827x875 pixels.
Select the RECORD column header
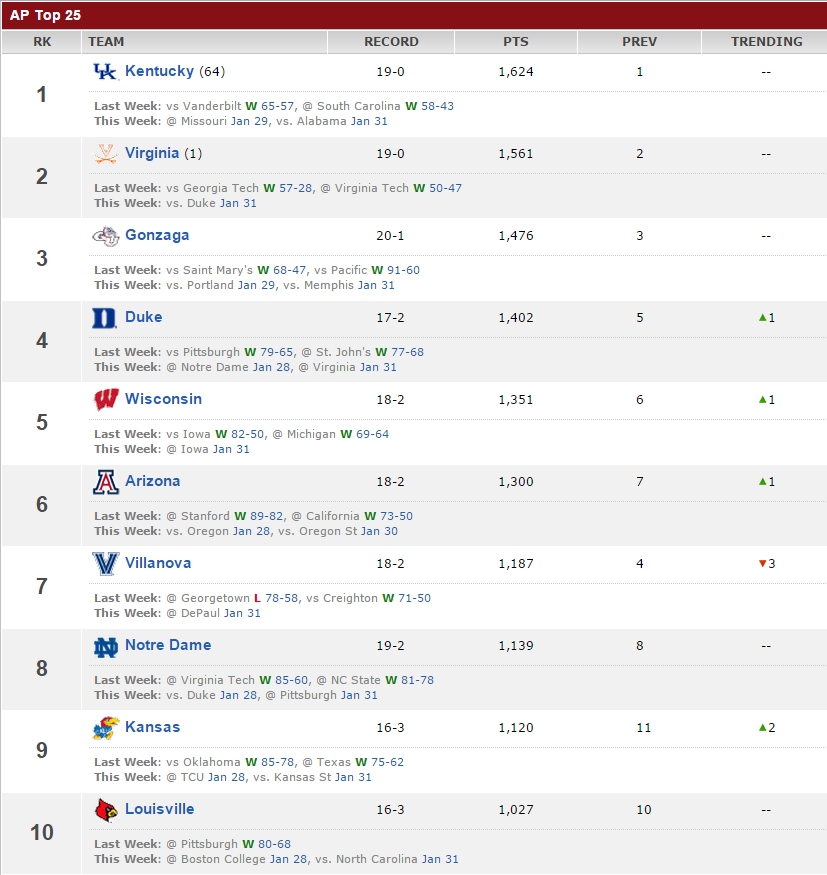pyautogui.click(x=391, y=42)
